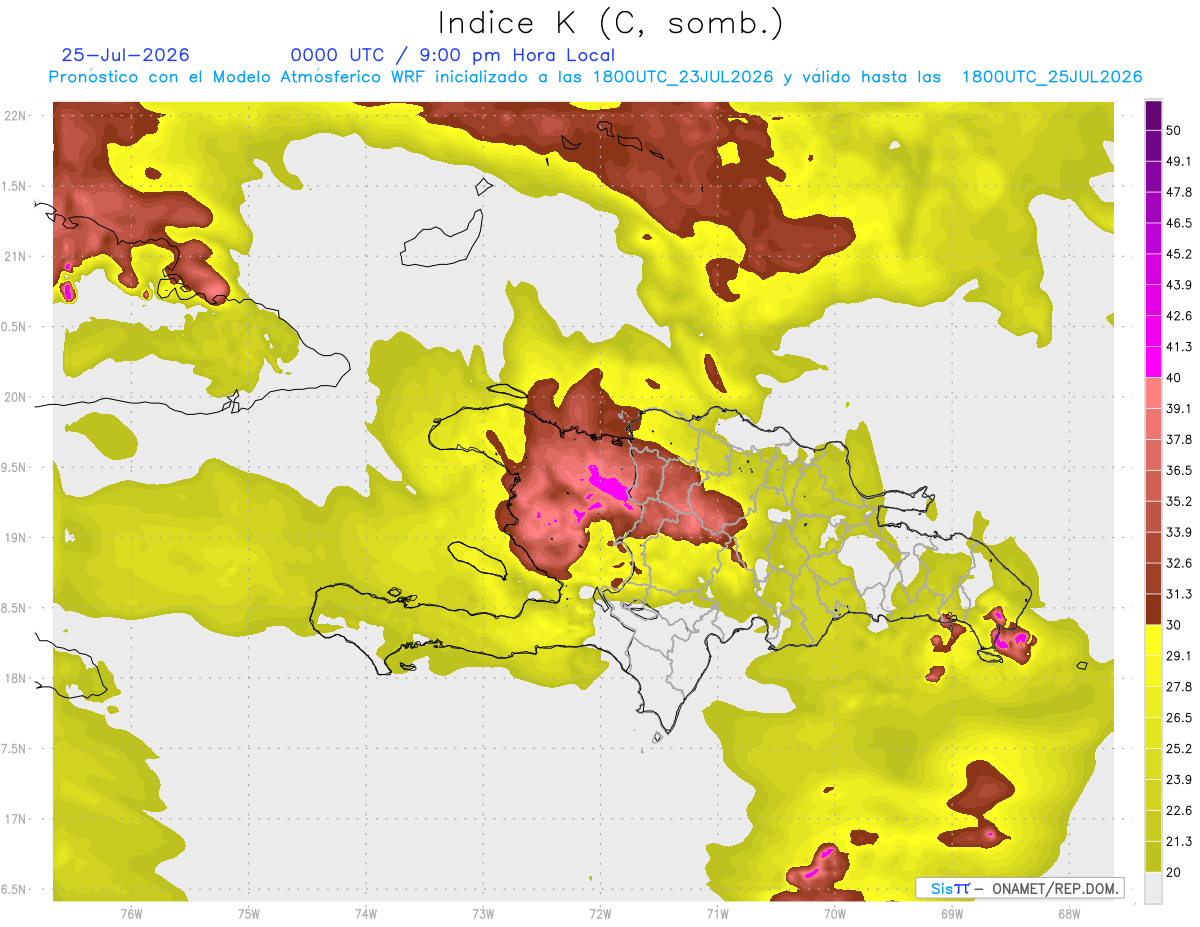Click the "75W" longitude label
The image size is (1200, 927).
(248, 913)
